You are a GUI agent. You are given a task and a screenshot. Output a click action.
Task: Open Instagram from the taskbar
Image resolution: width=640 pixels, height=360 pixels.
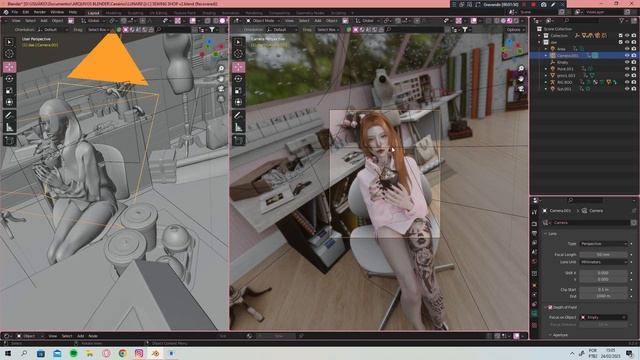tap(139, 353)
